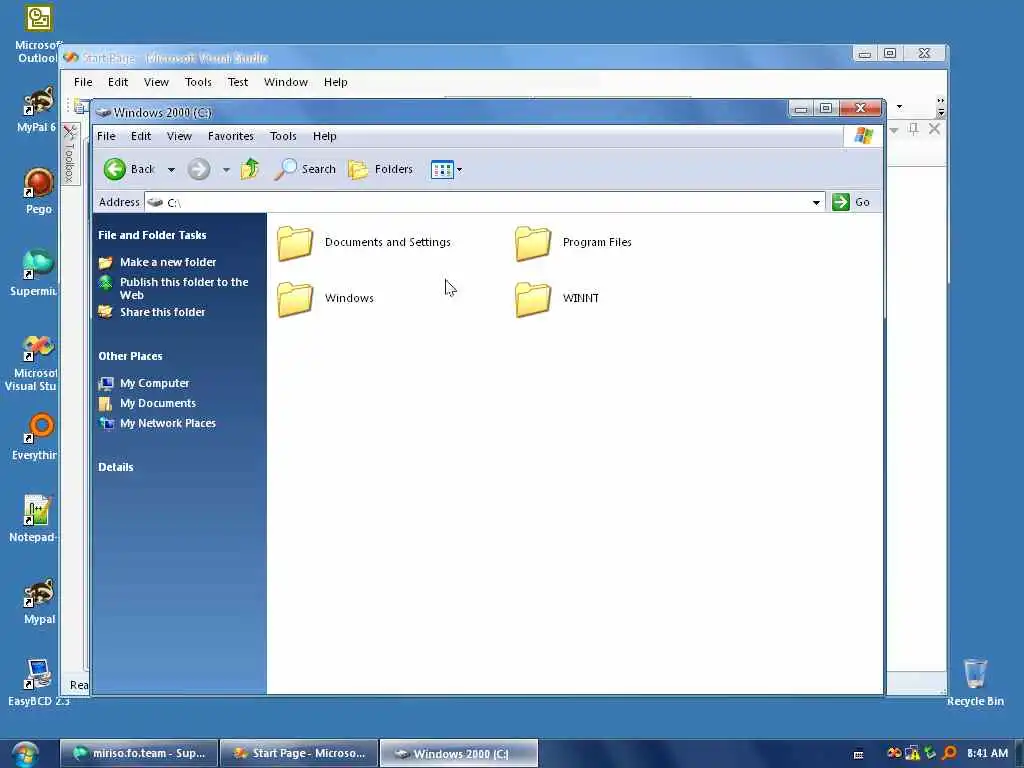The width and height of the screenshot is (1024, 768).
Task: Open the Explorer Help menu
Action: pos(325,136)
